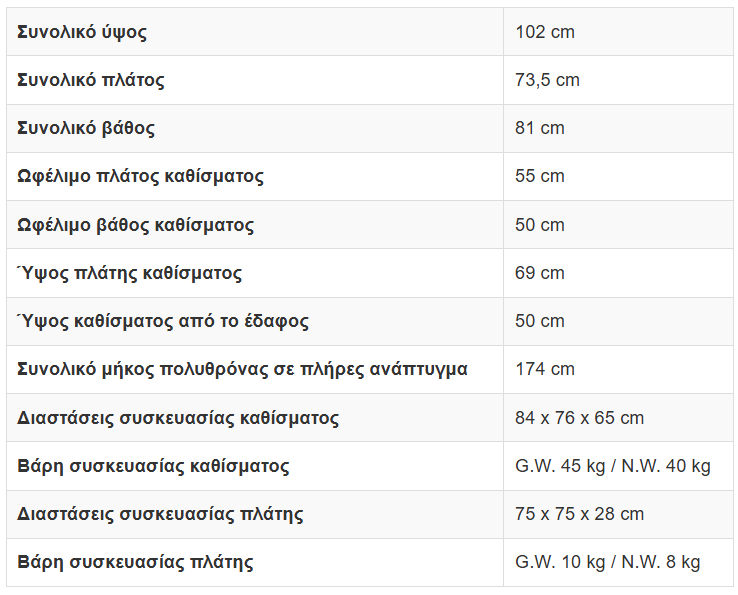Select the 55 cm value
Screen dimensions: 738x595
pos(540,176)
